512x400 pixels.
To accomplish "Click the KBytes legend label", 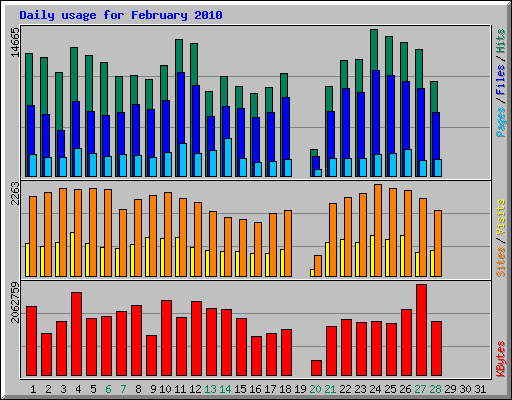I will click(501, 359).
